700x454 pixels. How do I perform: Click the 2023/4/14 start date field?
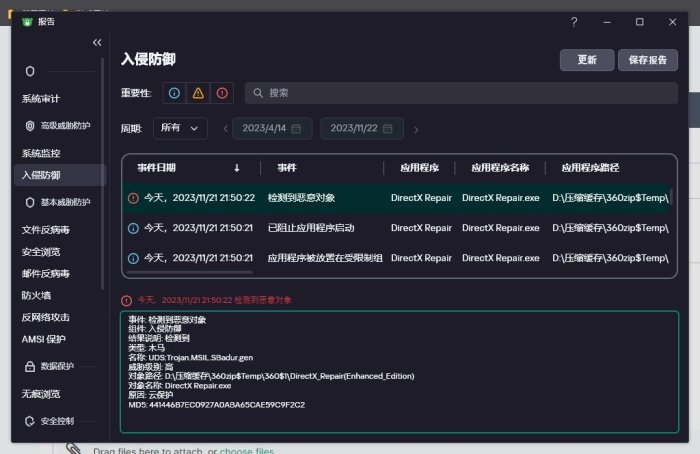pyautogui.click(x=272, y=129)
